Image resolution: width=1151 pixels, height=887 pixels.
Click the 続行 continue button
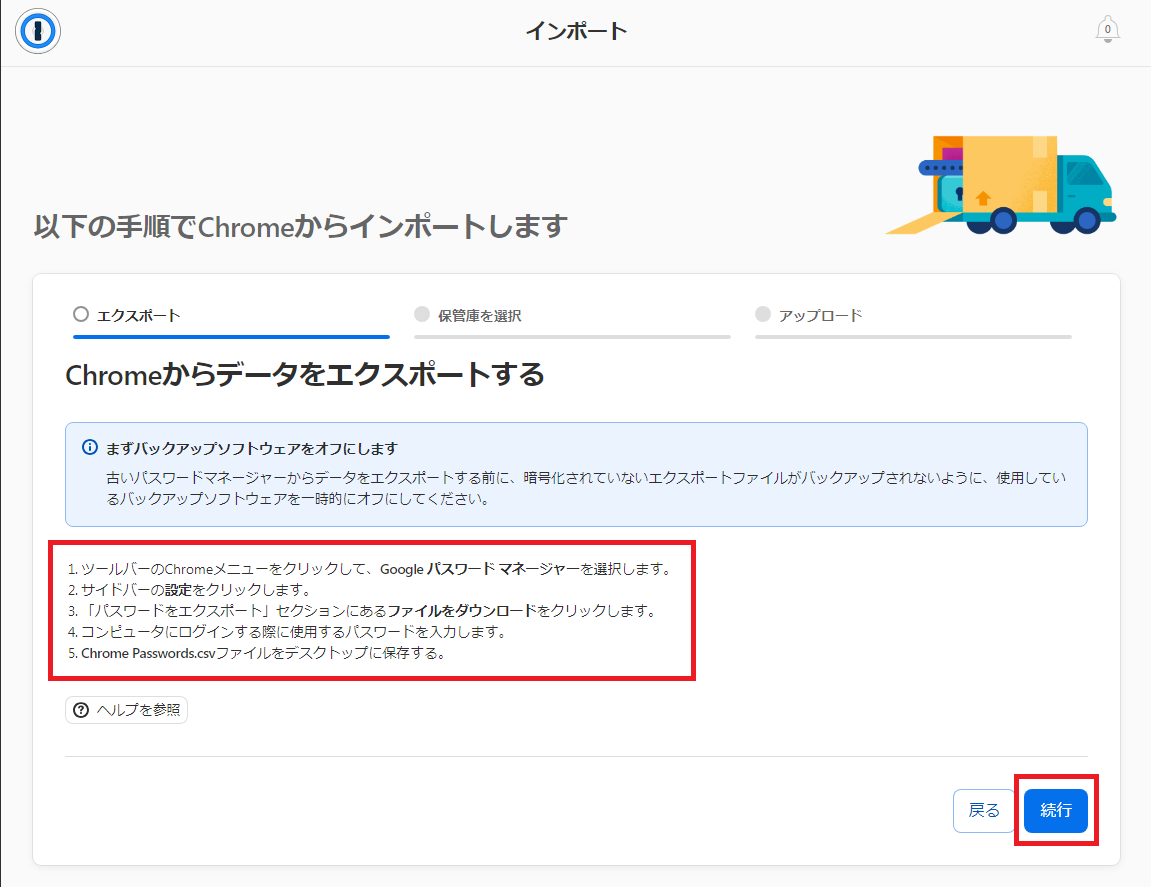1056,811
